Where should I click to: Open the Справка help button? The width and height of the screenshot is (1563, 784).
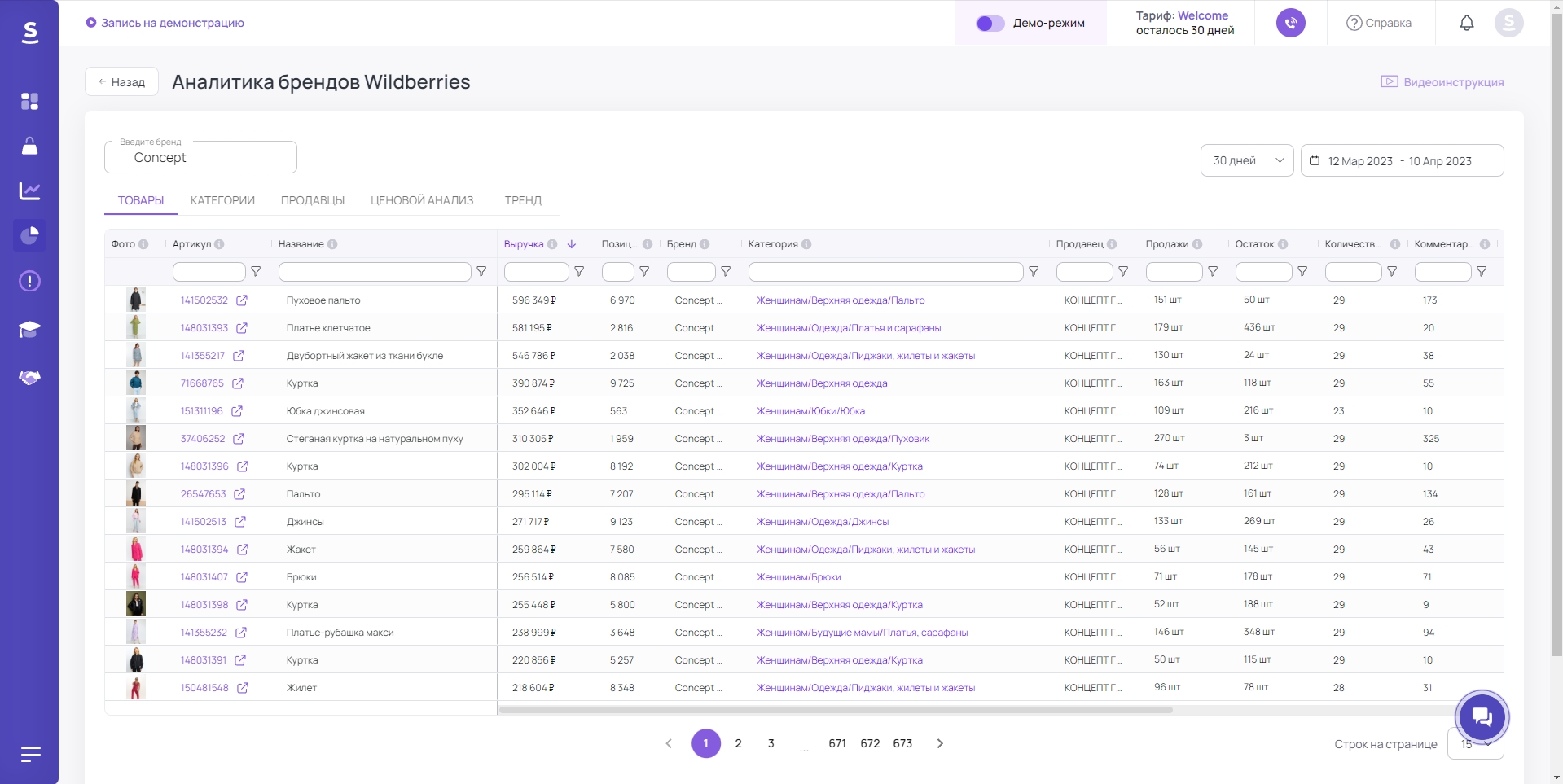pos(1379,23)
